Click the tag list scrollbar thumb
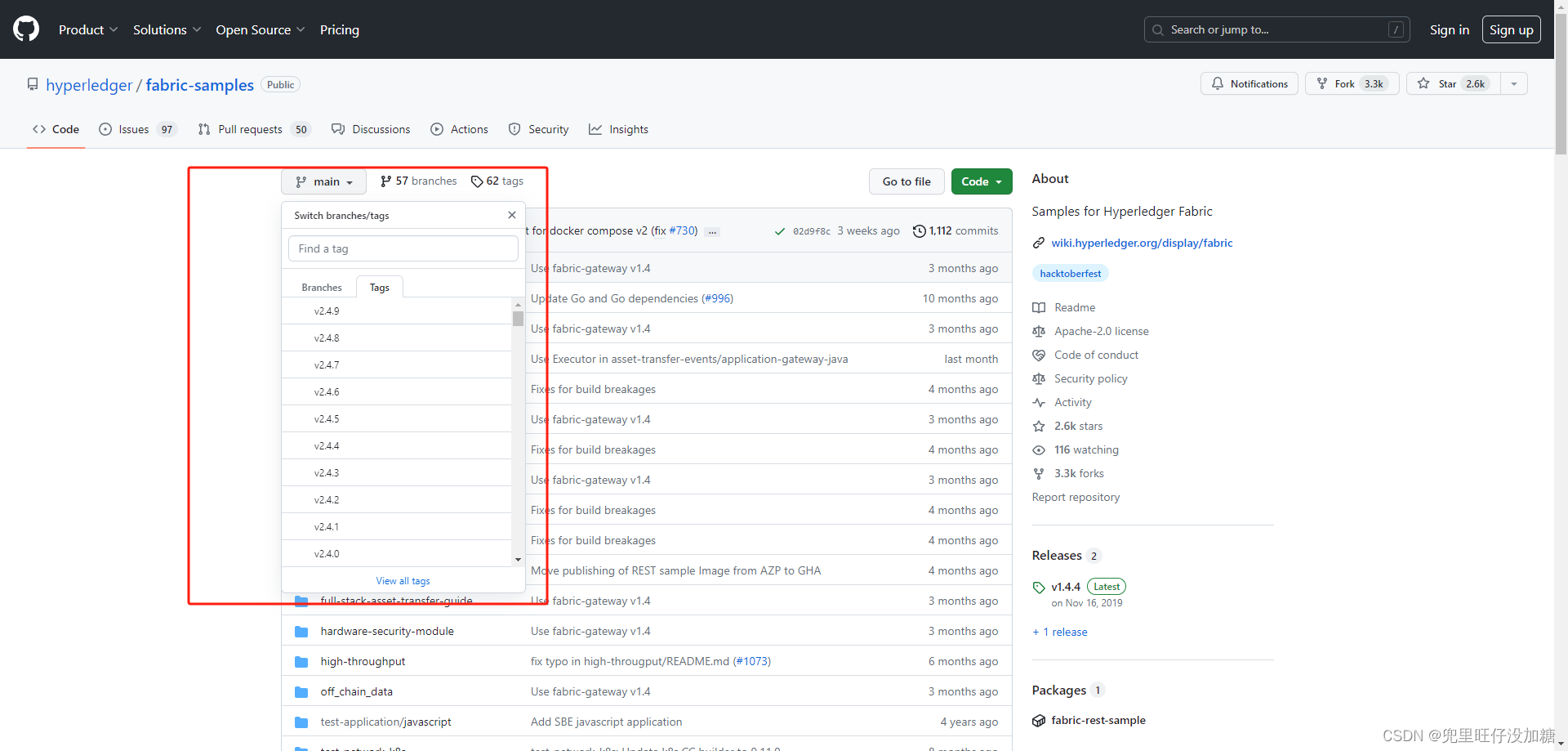The height and width of the screenshot is (751, 1568). click(x=518, y=318)
